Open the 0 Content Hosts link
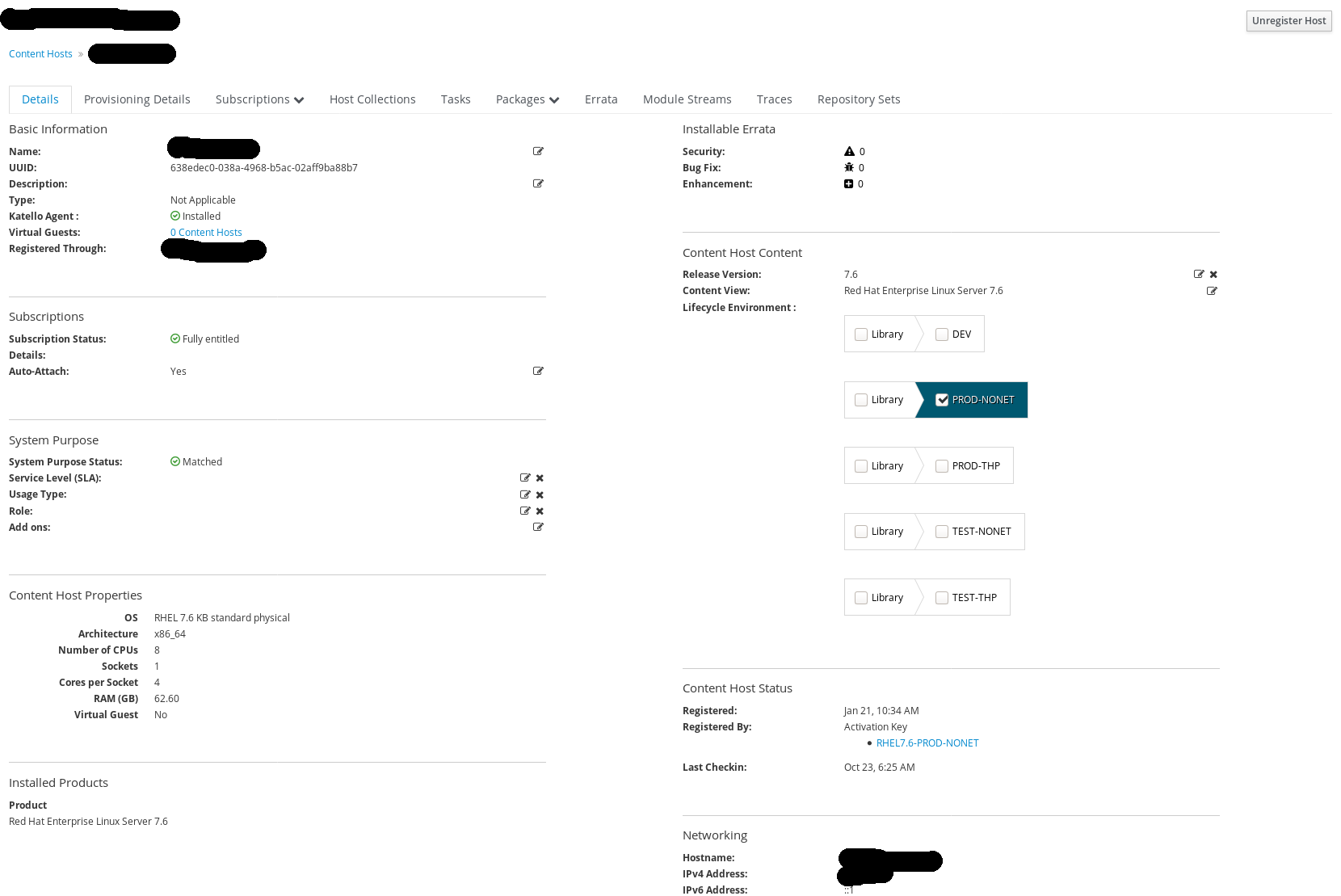The image size is (1341, 896). click(x=206, y=232)
